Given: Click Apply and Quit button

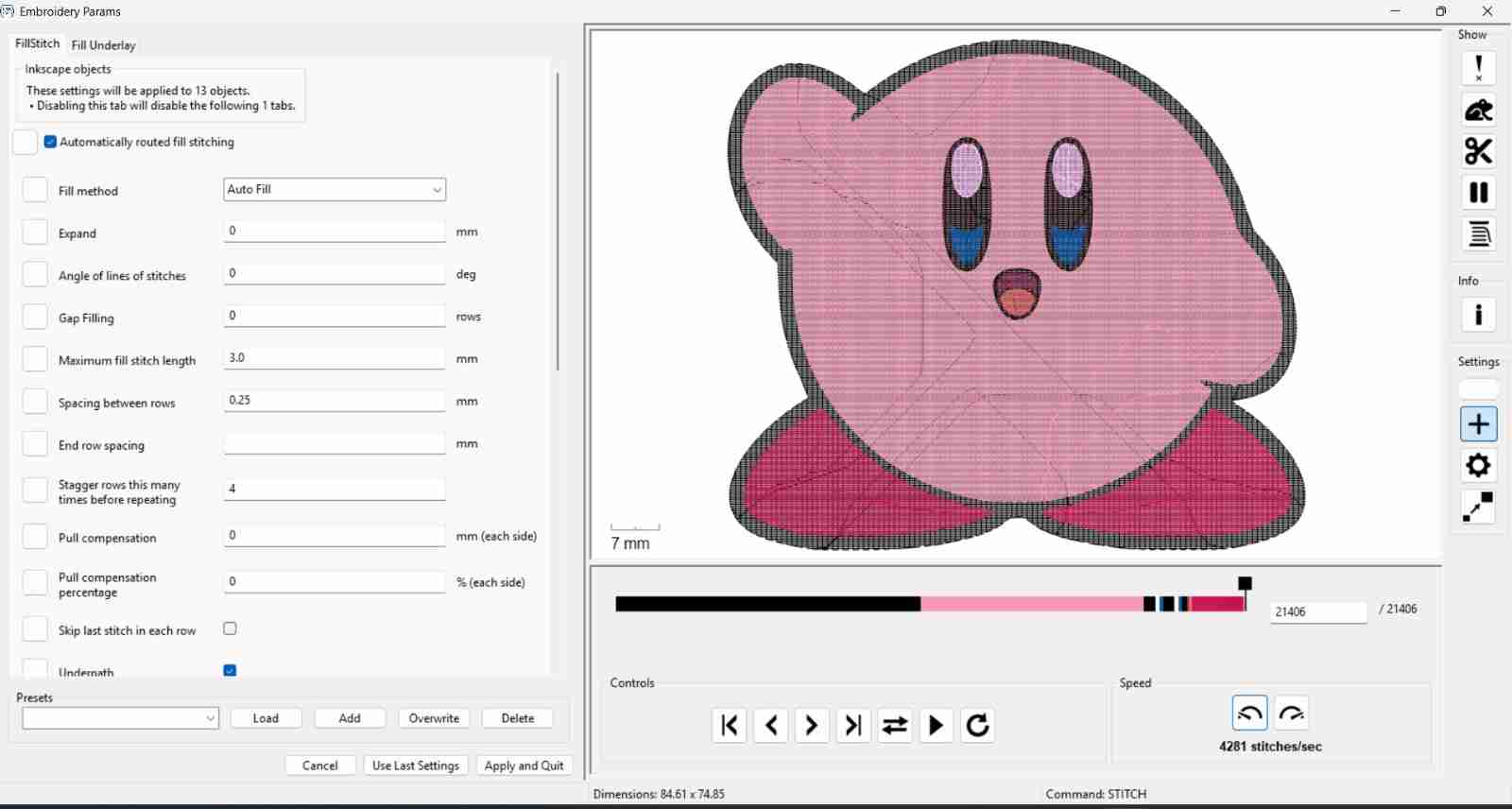Looking at the screenshot, I should (x=524, y=766).
